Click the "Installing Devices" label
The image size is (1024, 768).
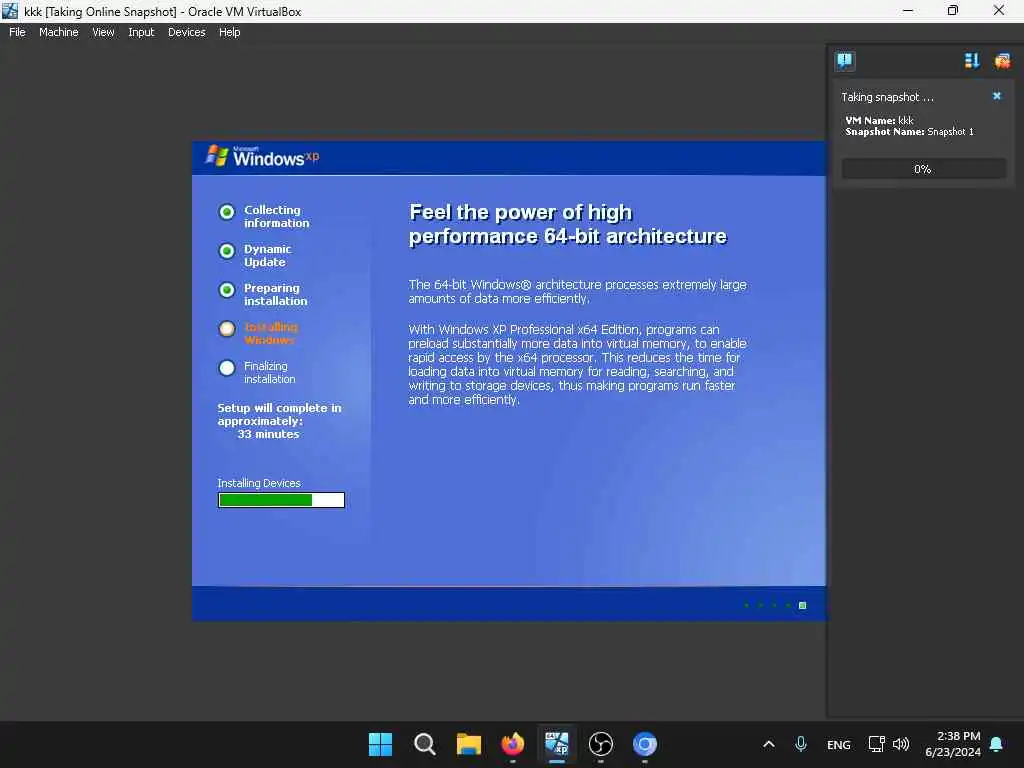point(259,483)
